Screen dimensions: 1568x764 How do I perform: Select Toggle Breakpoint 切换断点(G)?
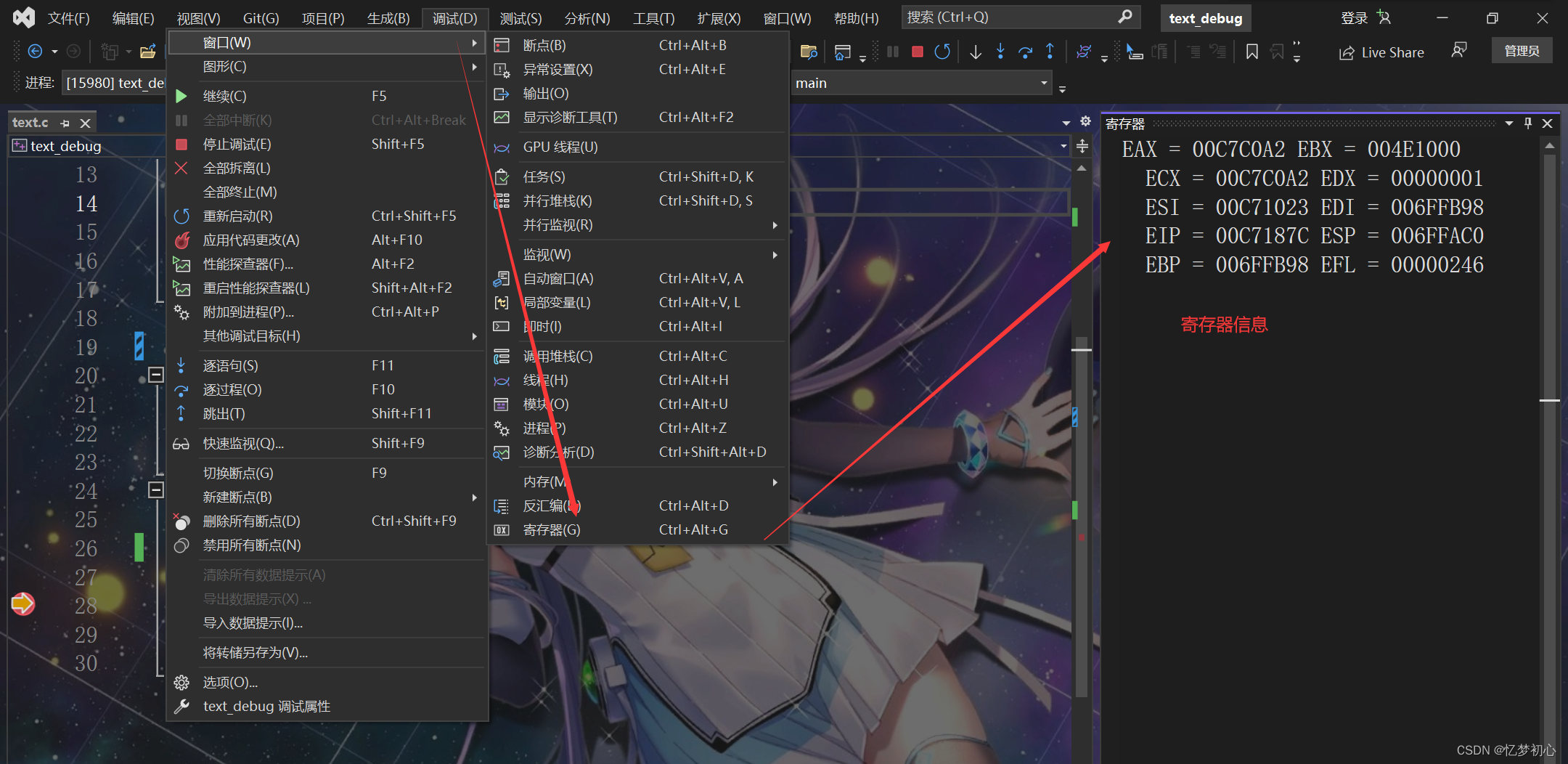click(x=327, y=473)
